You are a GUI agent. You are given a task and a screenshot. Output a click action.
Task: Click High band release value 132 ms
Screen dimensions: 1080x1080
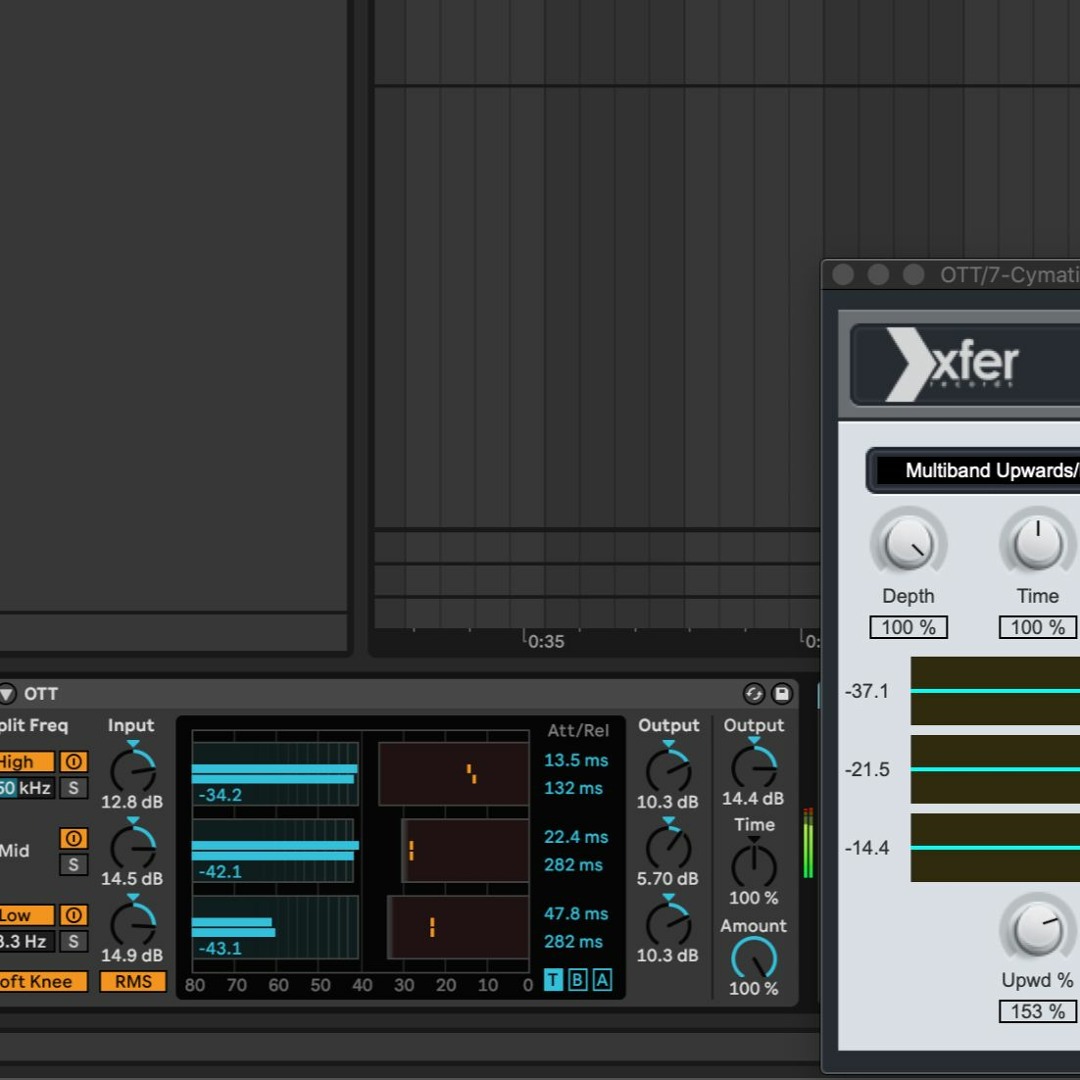(573, 788)
